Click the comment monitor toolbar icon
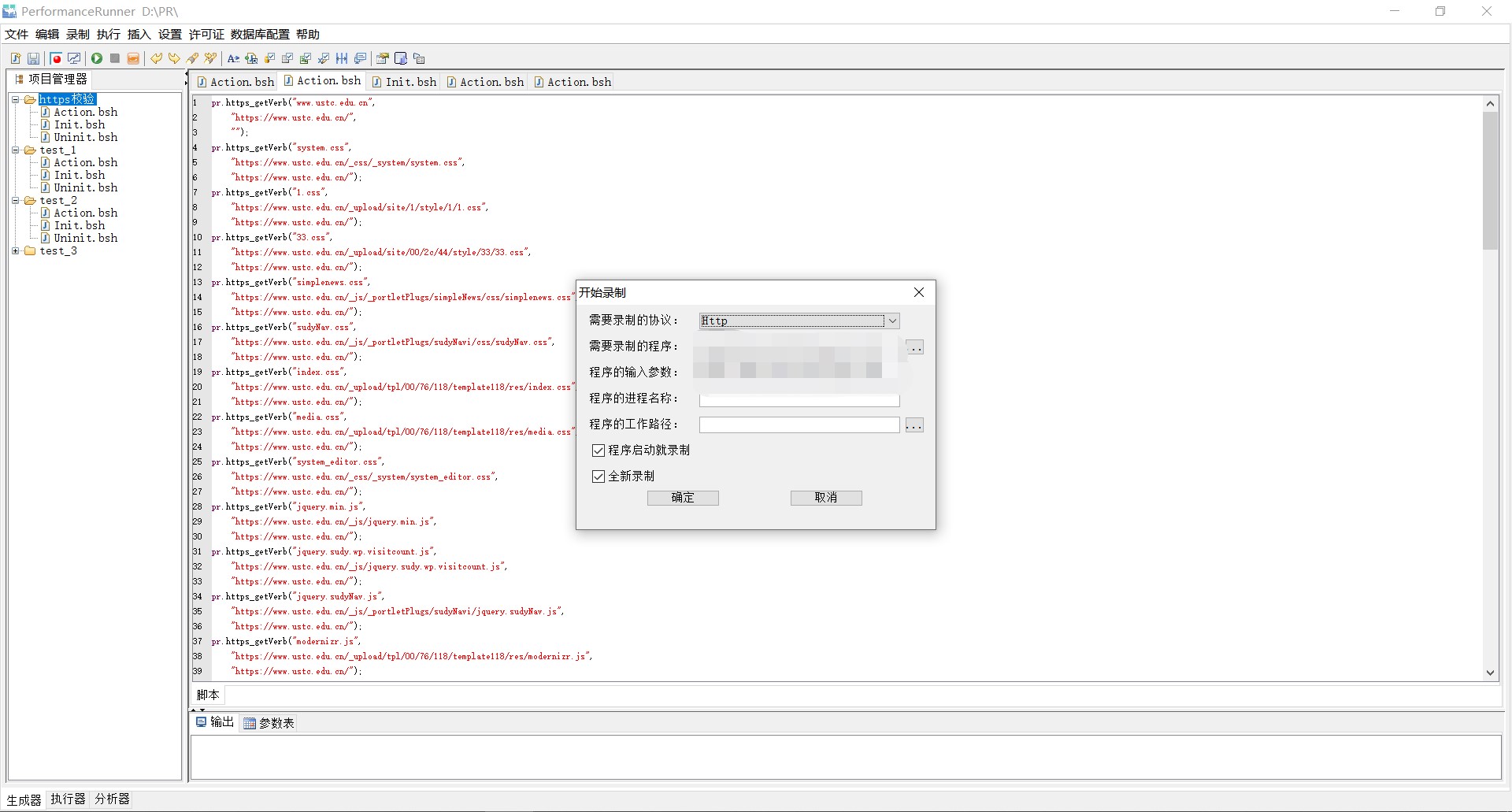The height and width of the screenshot is (812, 1512). click(360, 58)
